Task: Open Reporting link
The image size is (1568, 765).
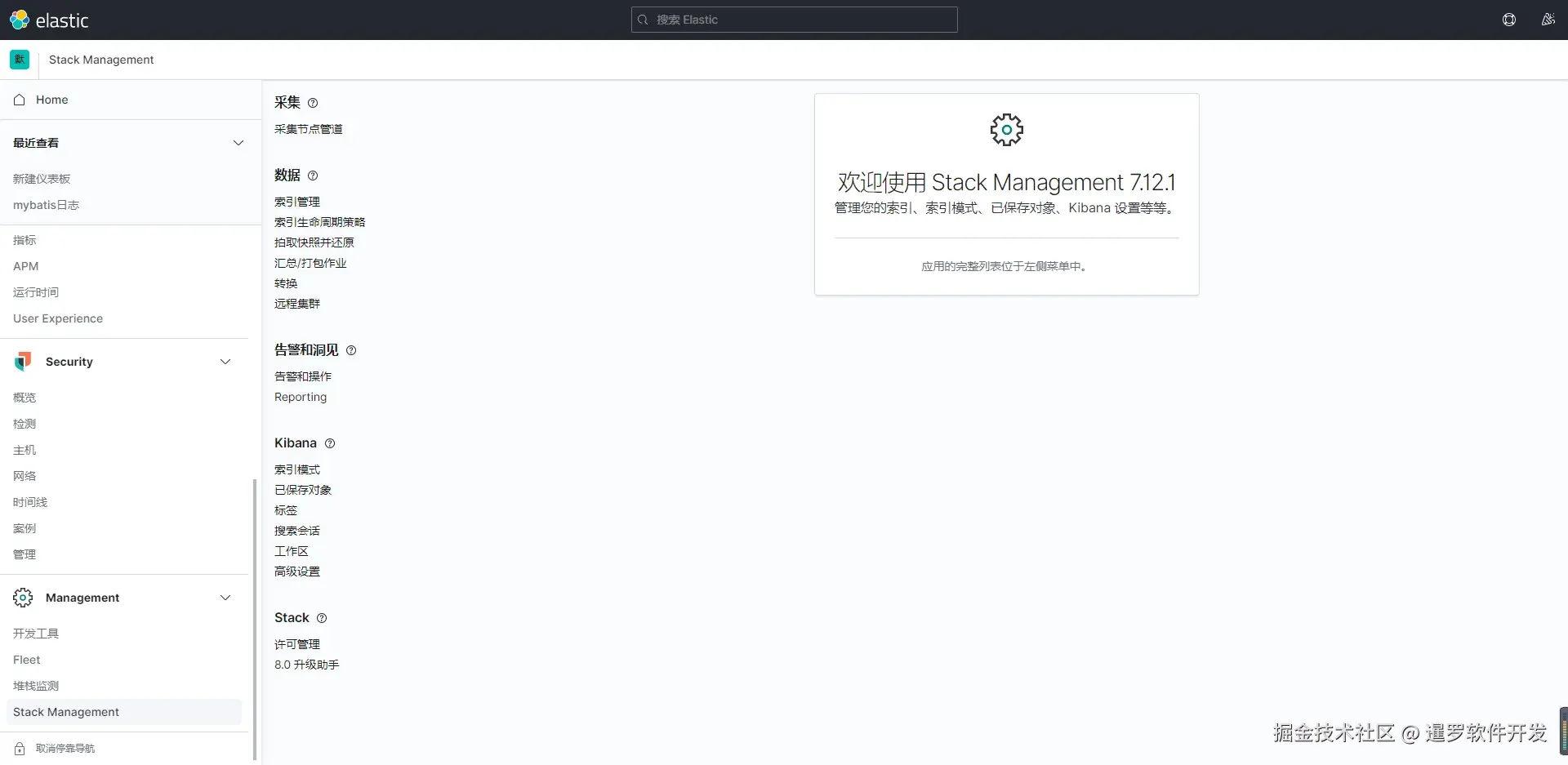Action: point(301,397)
